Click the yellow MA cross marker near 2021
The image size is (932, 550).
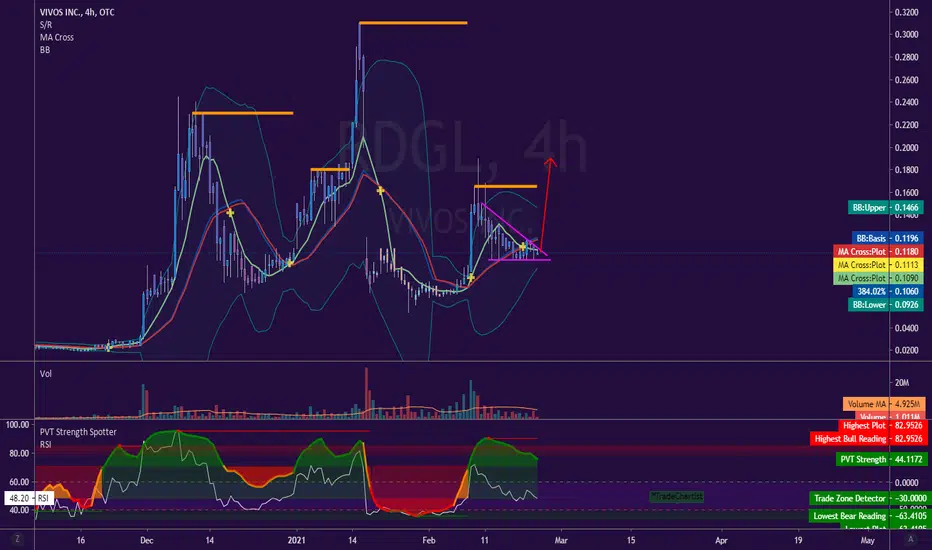[x=289, y=262]
